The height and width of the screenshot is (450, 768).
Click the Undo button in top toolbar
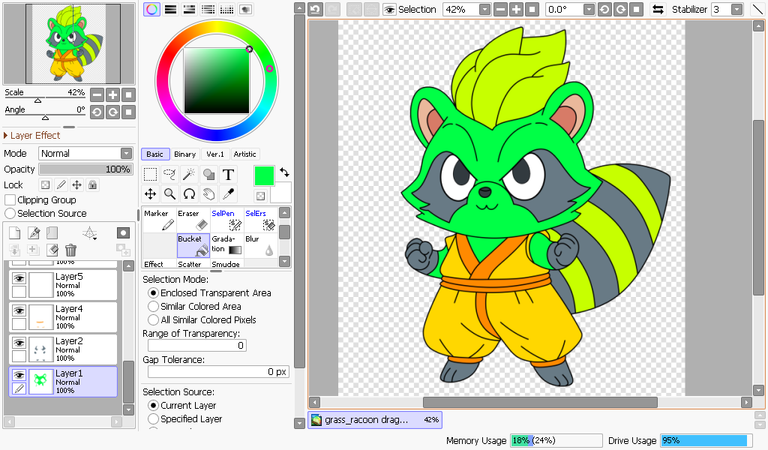point(315,9)
